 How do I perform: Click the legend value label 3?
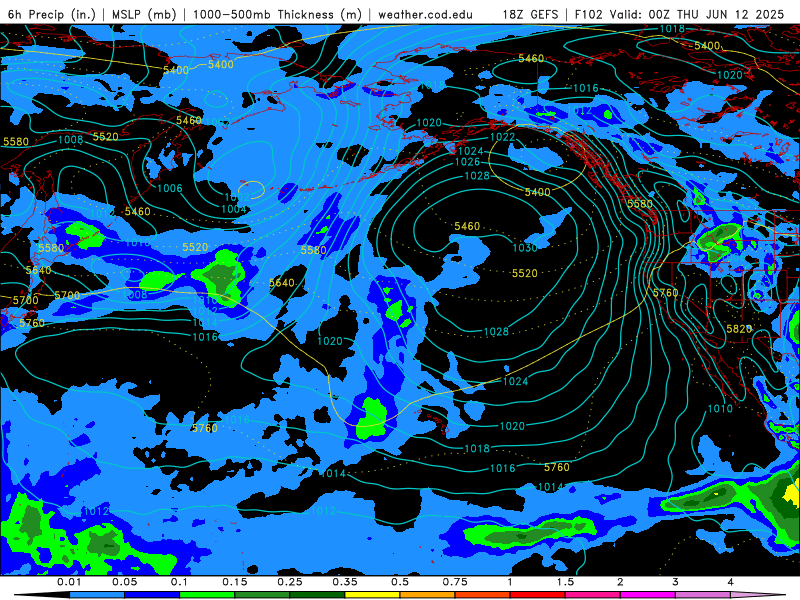click(x=676, y=582)
